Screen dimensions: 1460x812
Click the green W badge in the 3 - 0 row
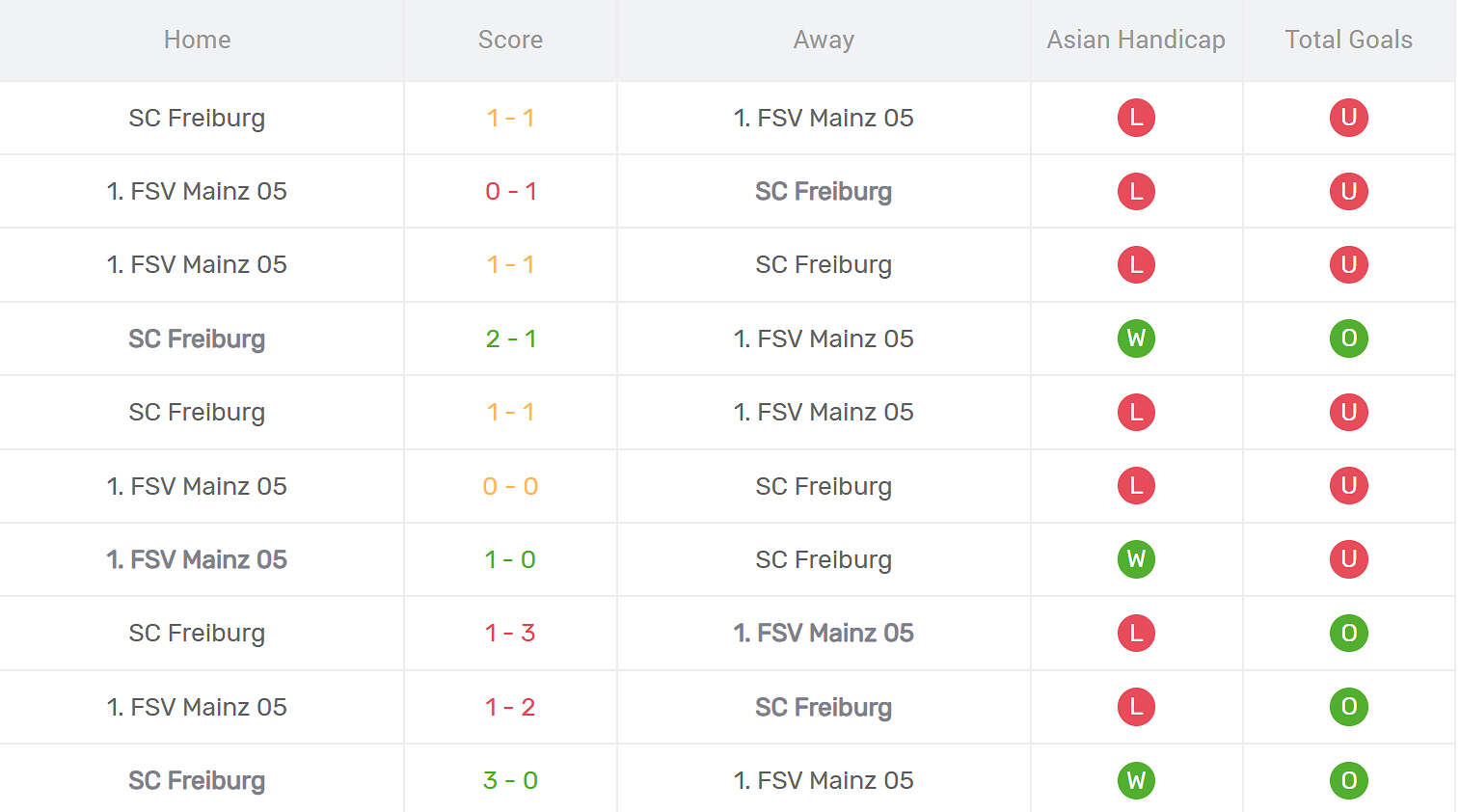pyautogui.click(x=1136, y=780)
